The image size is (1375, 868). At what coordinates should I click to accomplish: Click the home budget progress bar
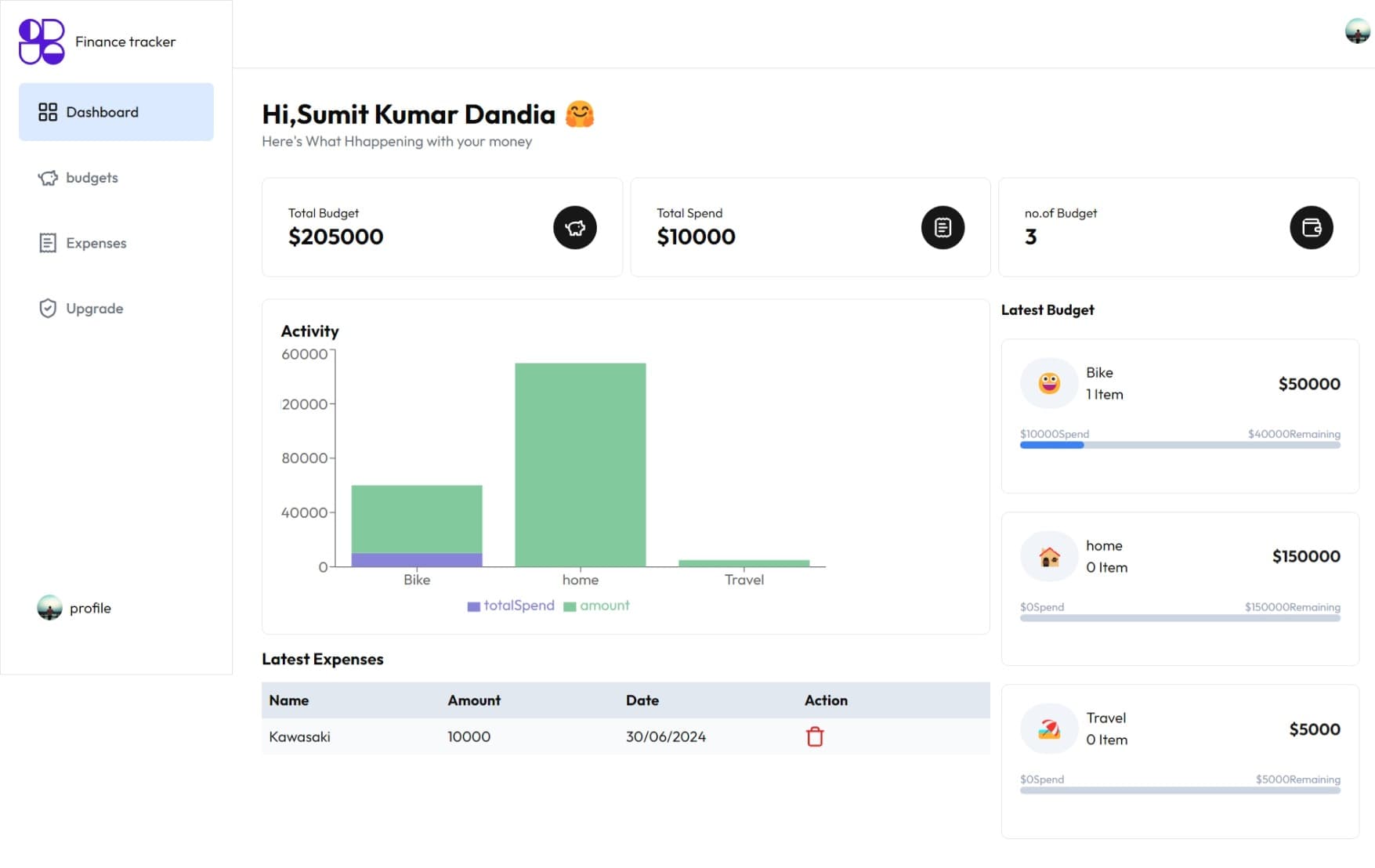[1180, 618]
